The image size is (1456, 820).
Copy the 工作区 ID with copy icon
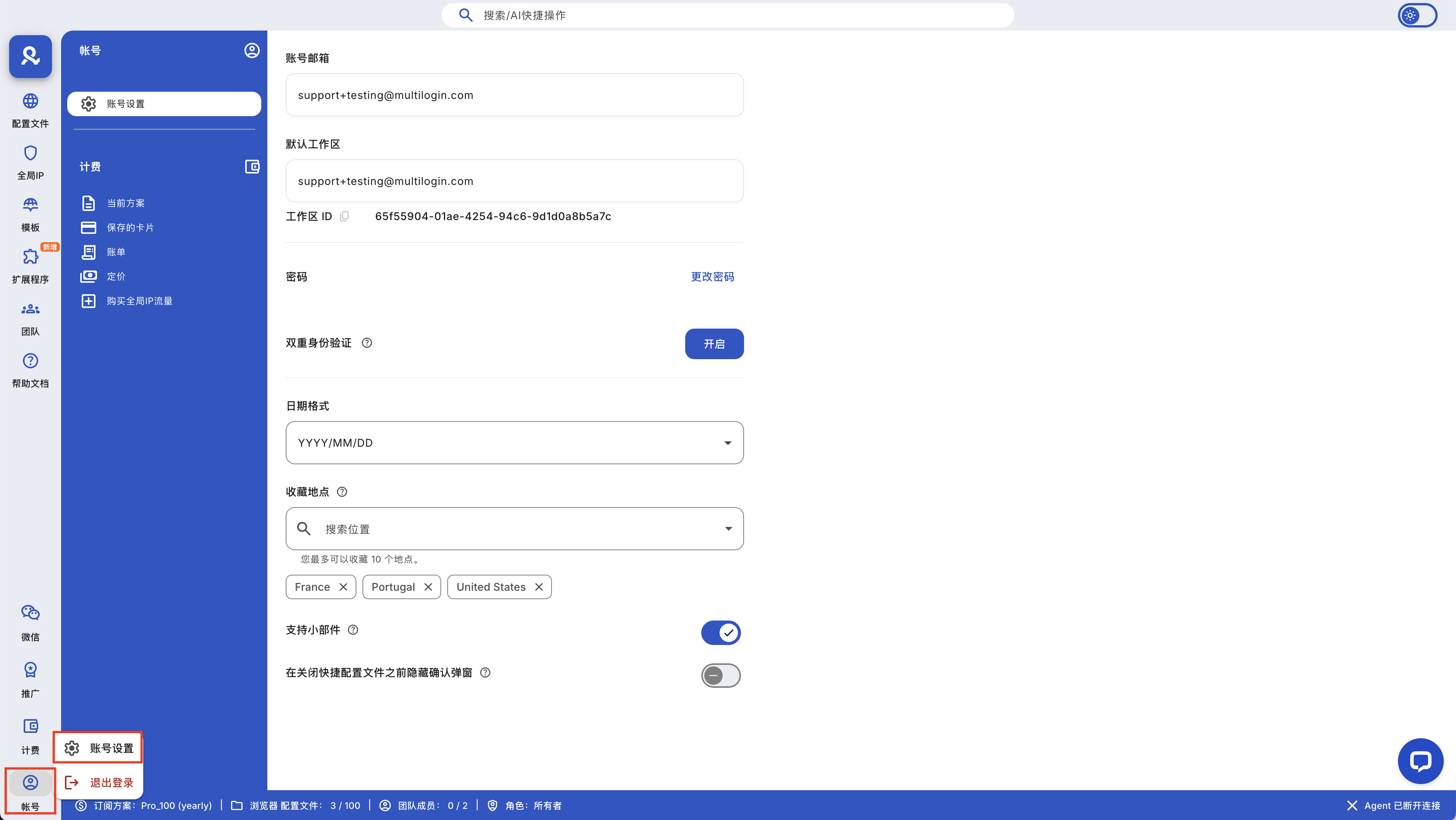(x=344, y=216)
